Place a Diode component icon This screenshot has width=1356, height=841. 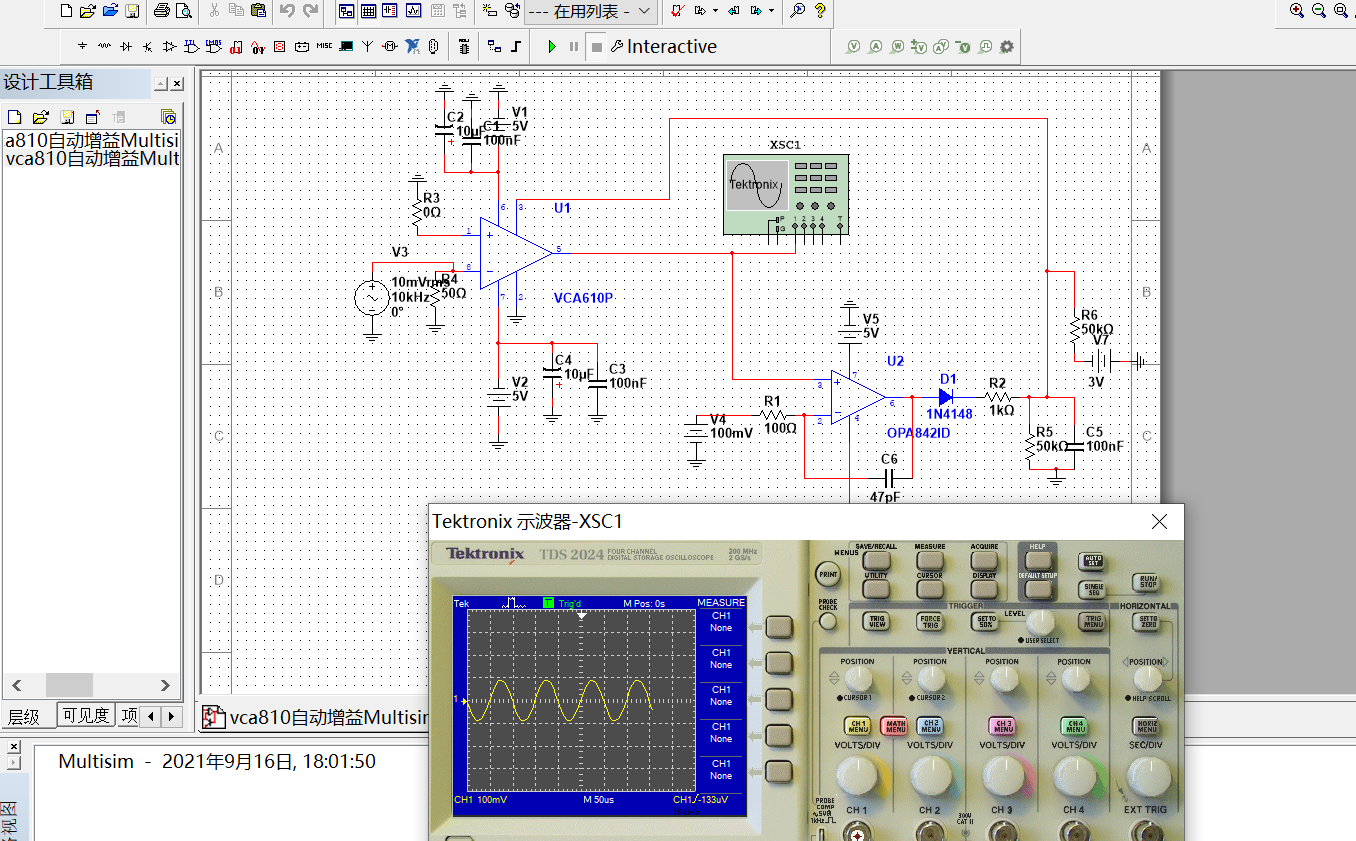click(x=126, y=46)
